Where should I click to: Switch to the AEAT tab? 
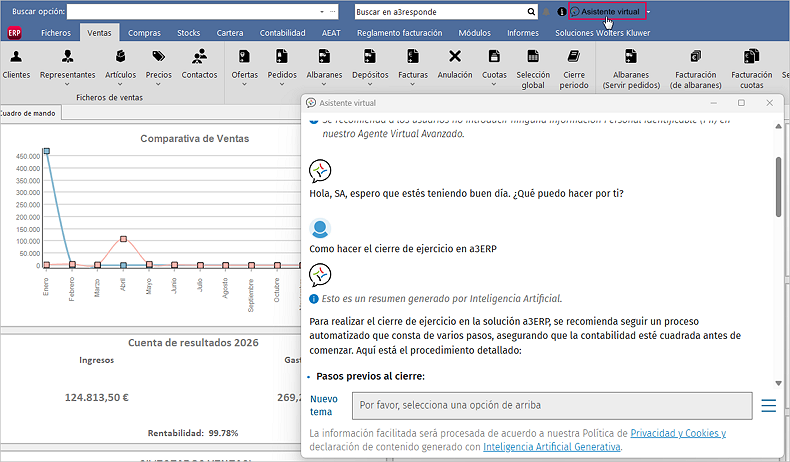[x=331, y=33]
